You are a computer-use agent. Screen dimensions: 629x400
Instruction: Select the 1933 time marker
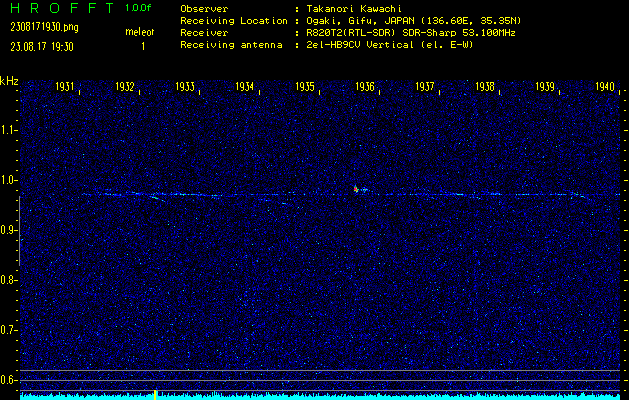coord(185,87)
